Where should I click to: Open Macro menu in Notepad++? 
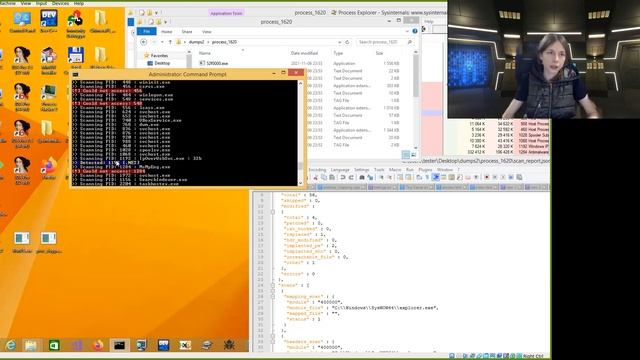click(x=395, y=169)
